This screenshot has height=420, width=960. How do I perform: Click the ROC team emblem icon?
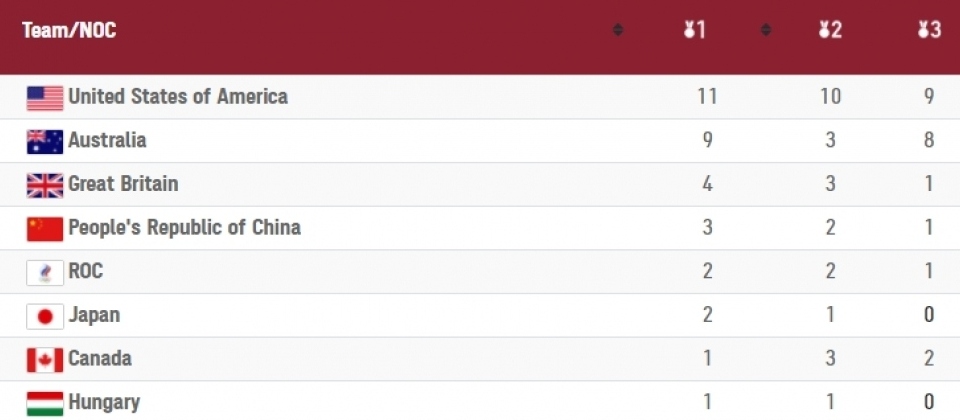[45, 272]
